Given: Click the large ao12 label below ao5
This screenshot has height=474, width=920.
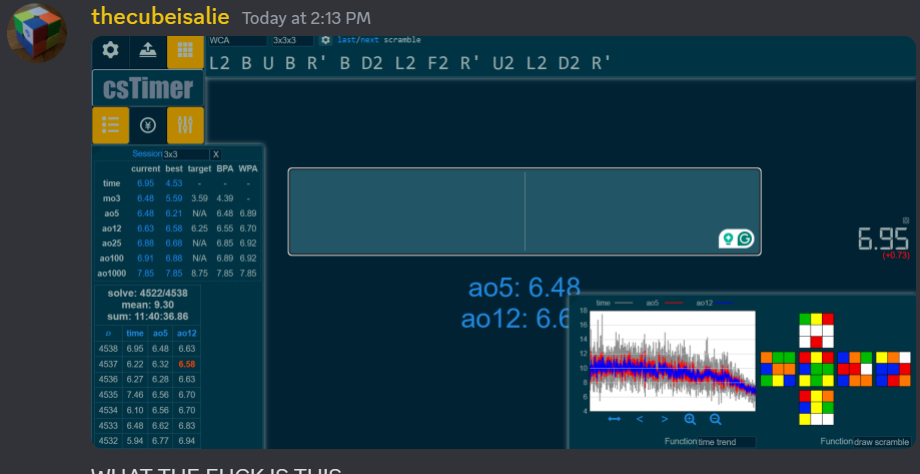Looking at the screenshot, I should click(515, 319).
